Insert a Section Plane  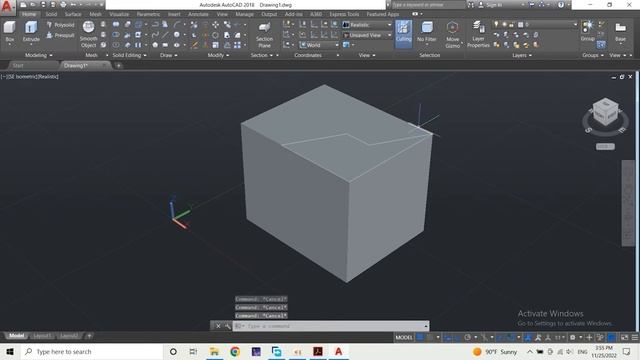(x=264, y=35)
